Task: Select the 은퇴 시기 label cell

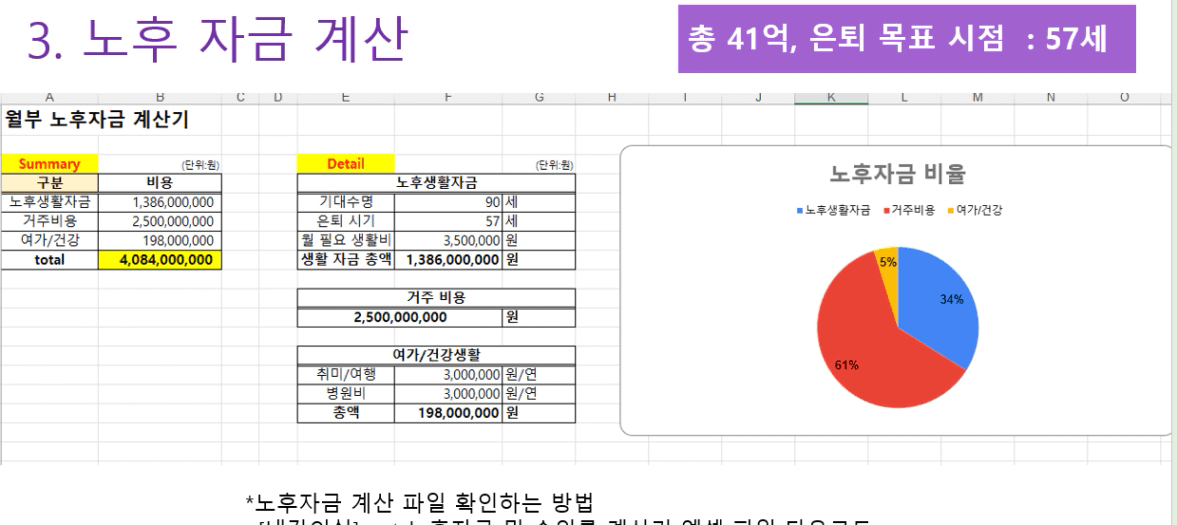Action: click(346, 222)
